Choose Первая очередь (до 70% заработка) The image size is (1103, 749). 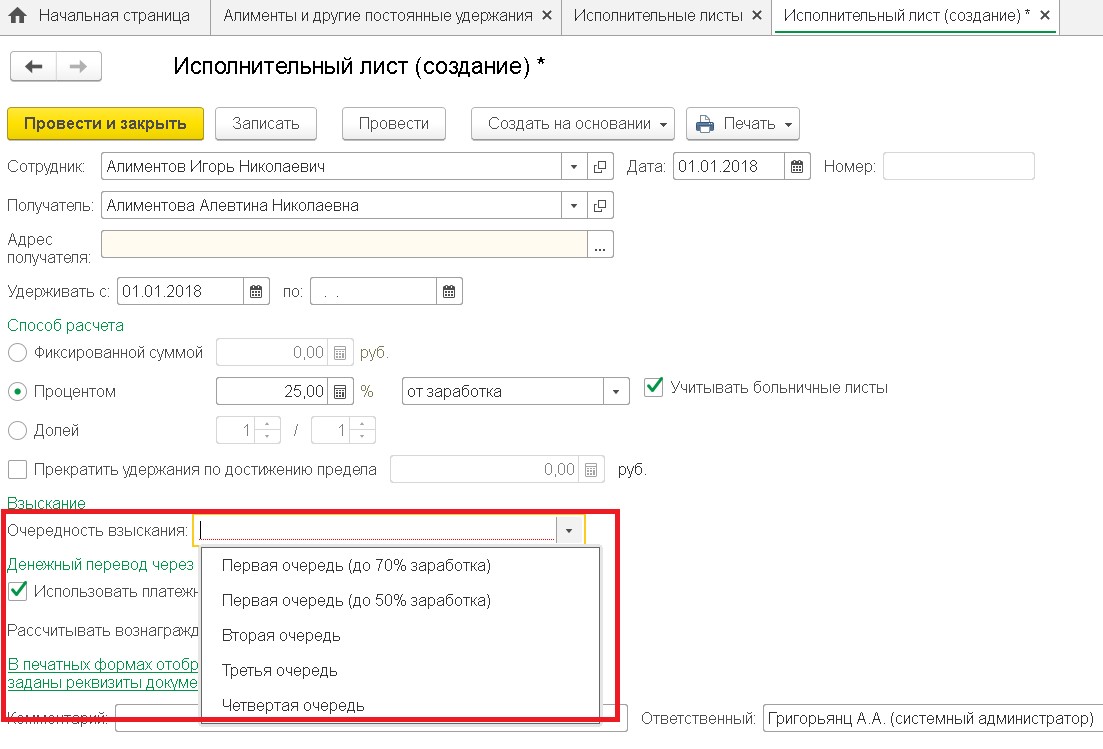coord(400,565)
